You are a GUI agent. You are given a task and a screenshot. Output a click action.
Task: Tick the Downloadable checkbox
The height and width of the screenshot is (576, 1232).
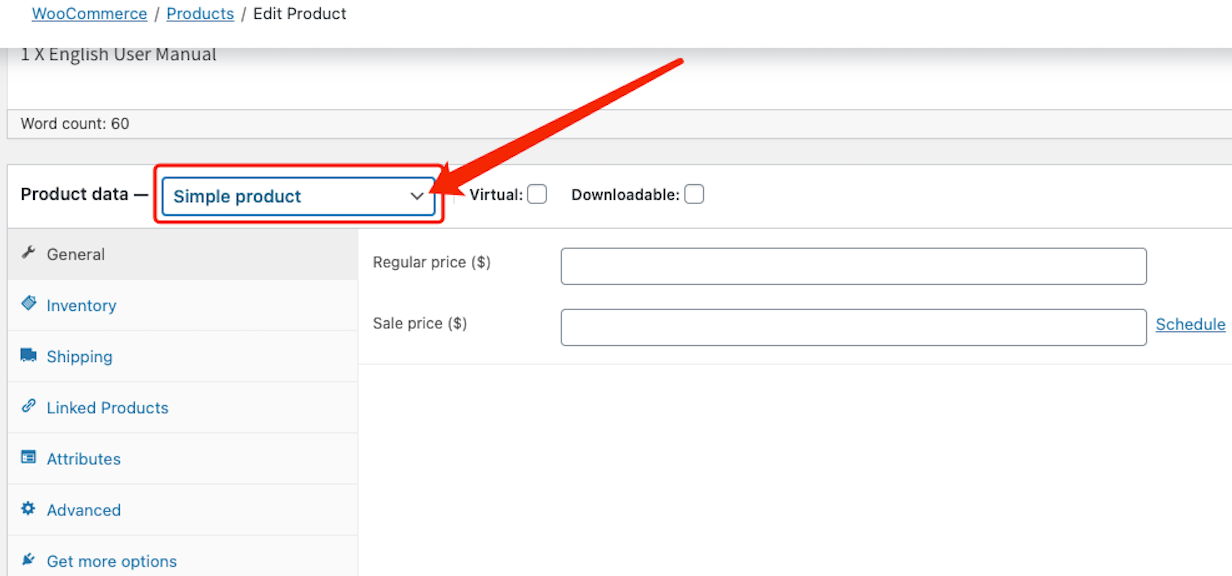click(x=694, y=194)
